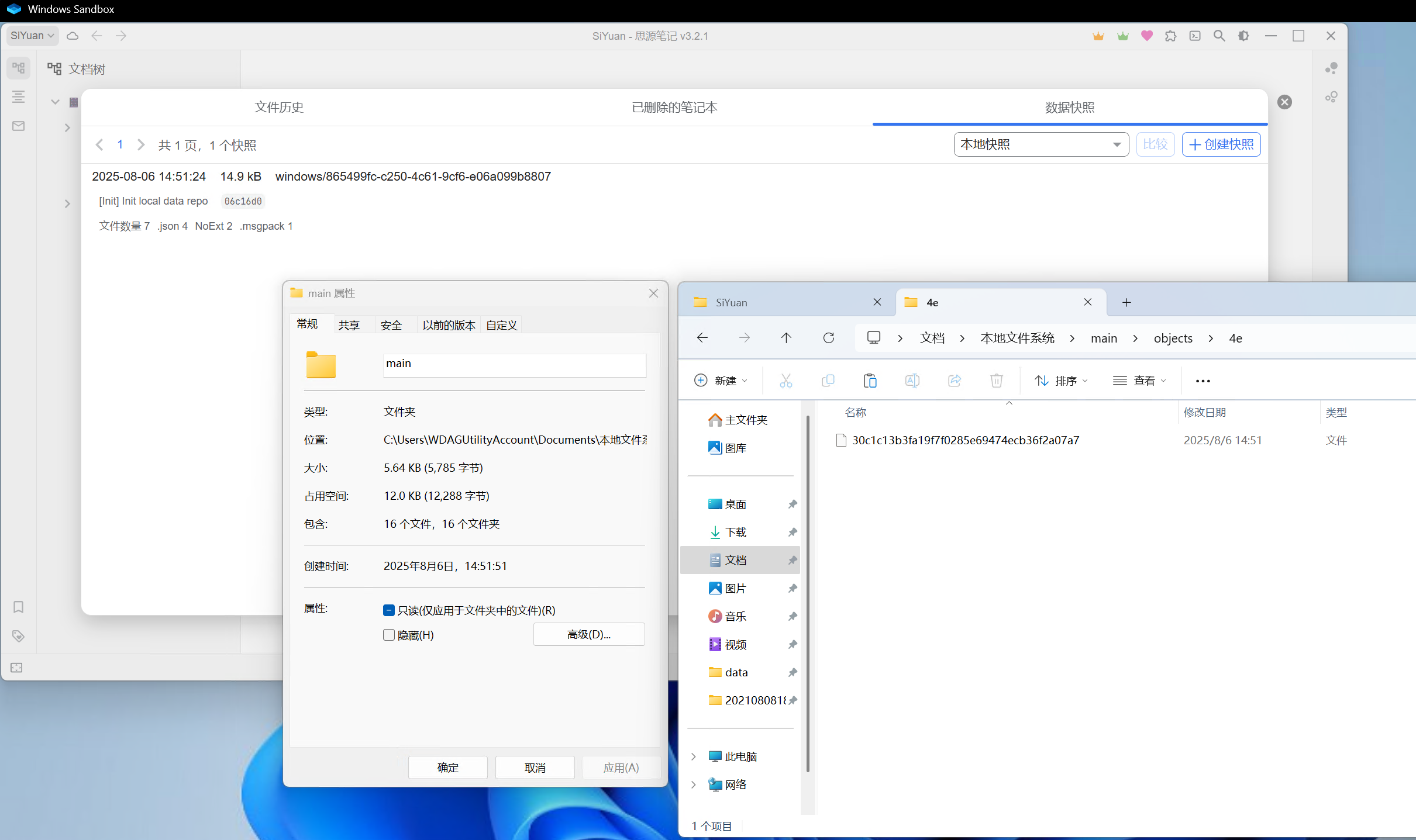Screen dimensions: 1416x840
Task: Open the 安全 tab in main properties
Action: [x=391, y=325]
